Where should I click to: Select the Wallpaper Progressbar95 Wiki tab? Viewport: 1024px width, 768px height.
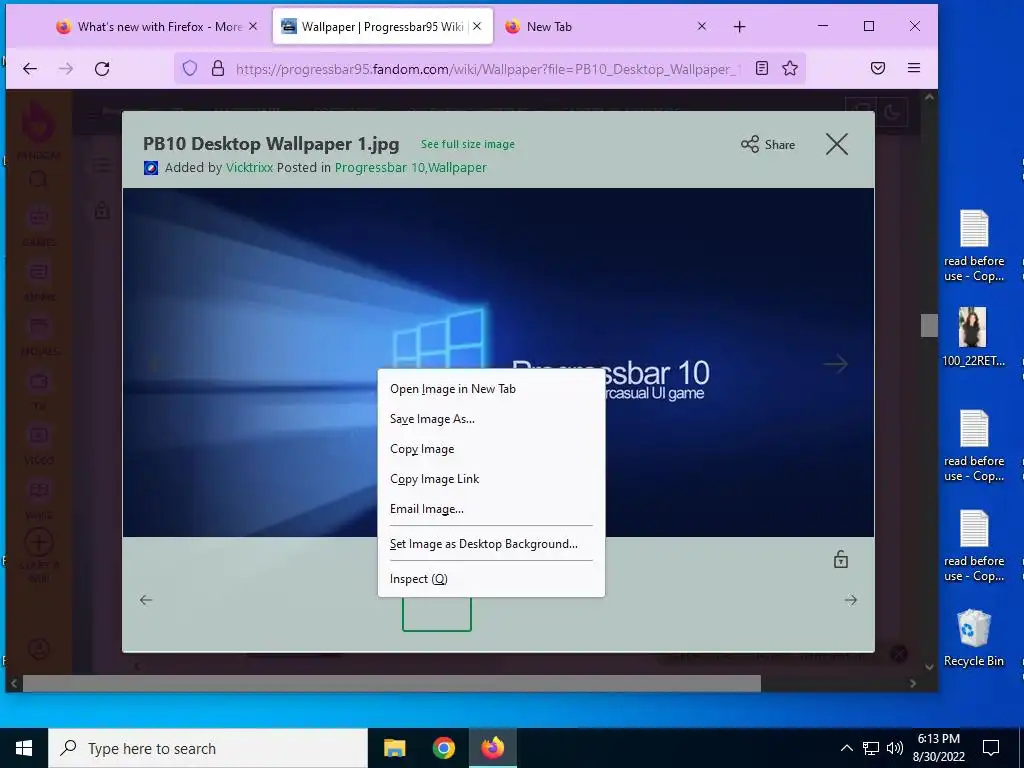[x=382, y=26]
